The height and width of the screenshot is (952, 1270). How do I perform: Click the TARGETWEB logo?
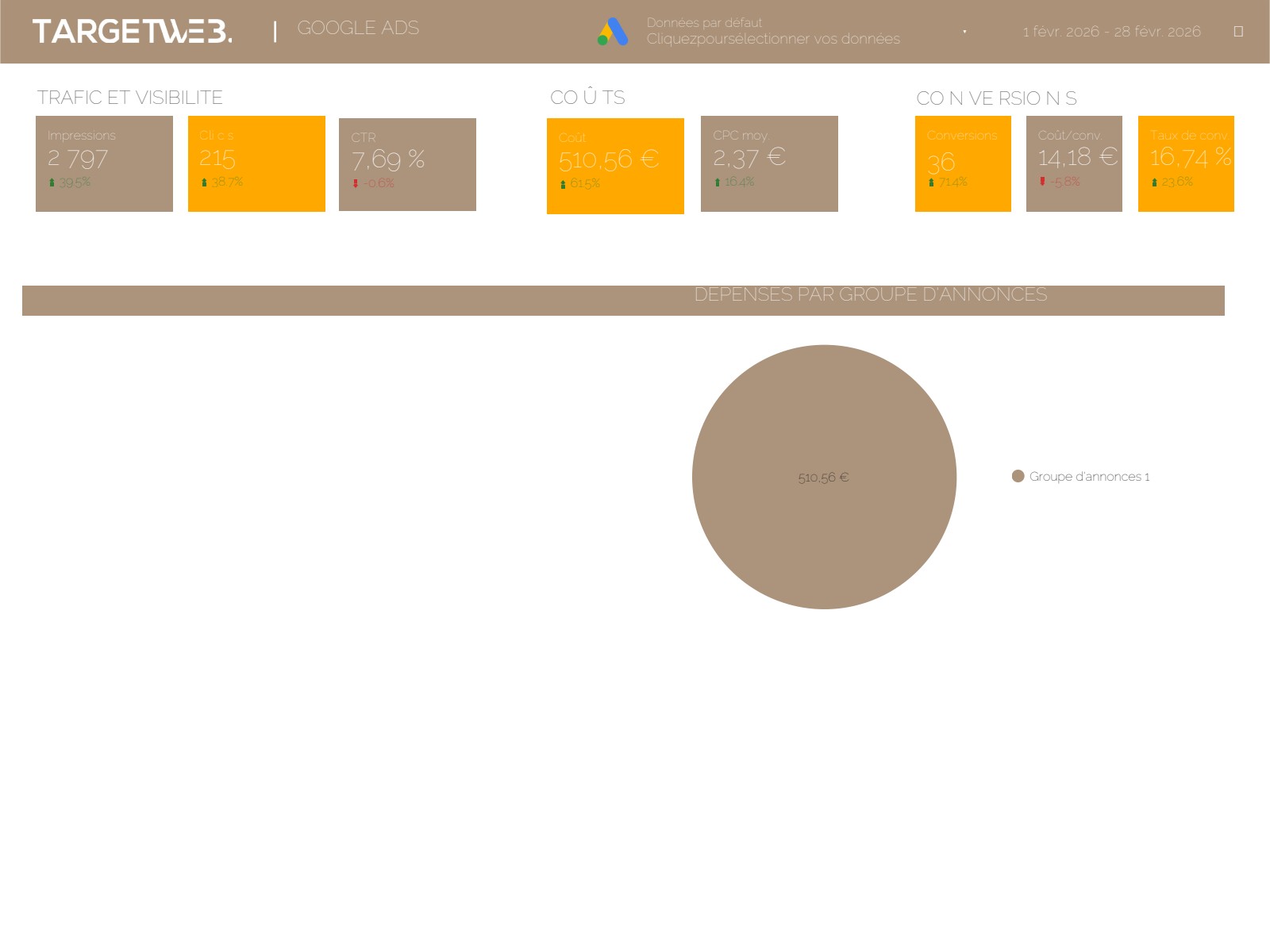click(132, 32)
